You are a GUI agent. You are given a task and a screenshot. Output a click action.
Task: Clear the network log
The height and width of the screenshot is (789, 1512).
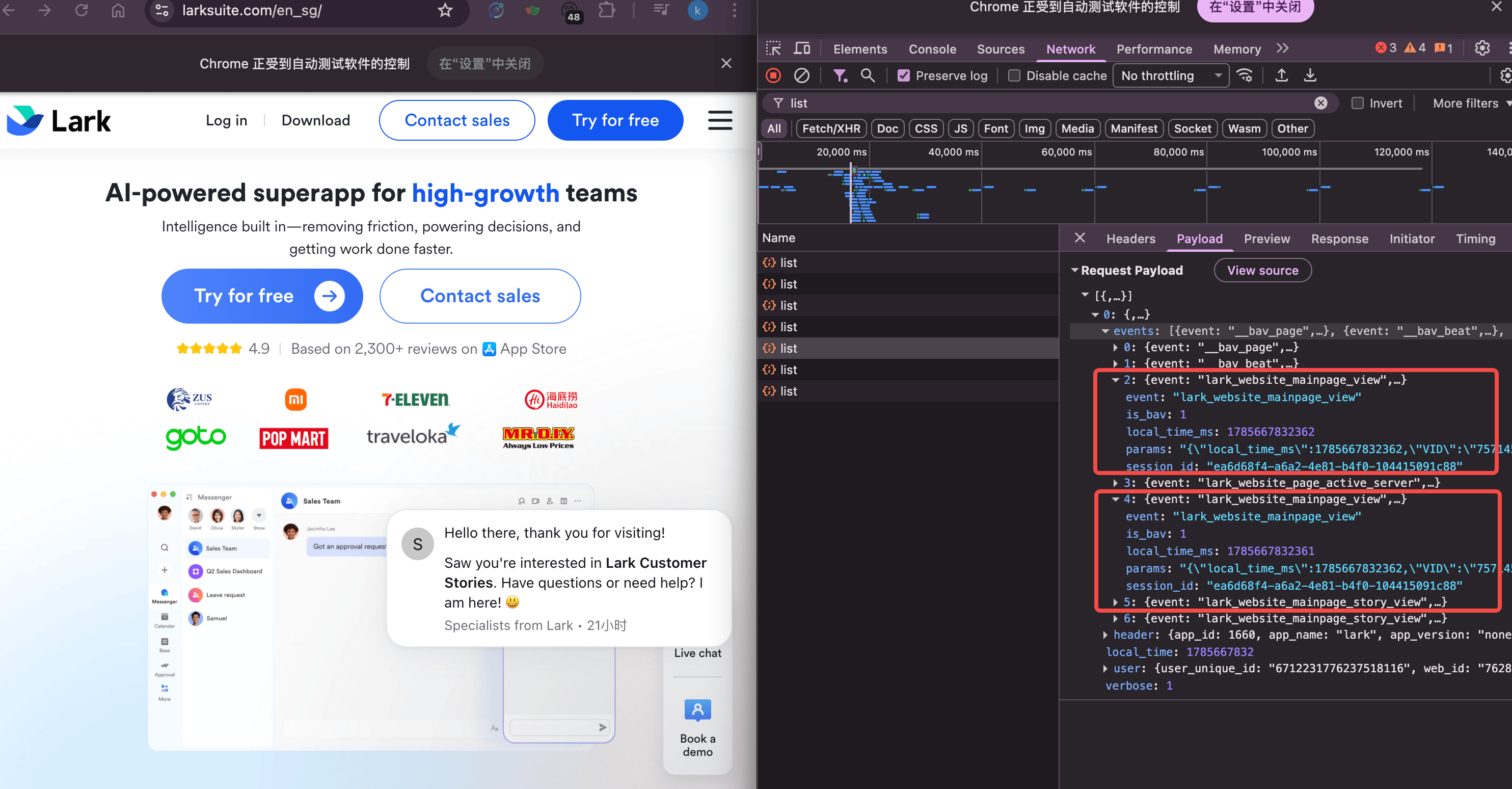coord(801,75)
